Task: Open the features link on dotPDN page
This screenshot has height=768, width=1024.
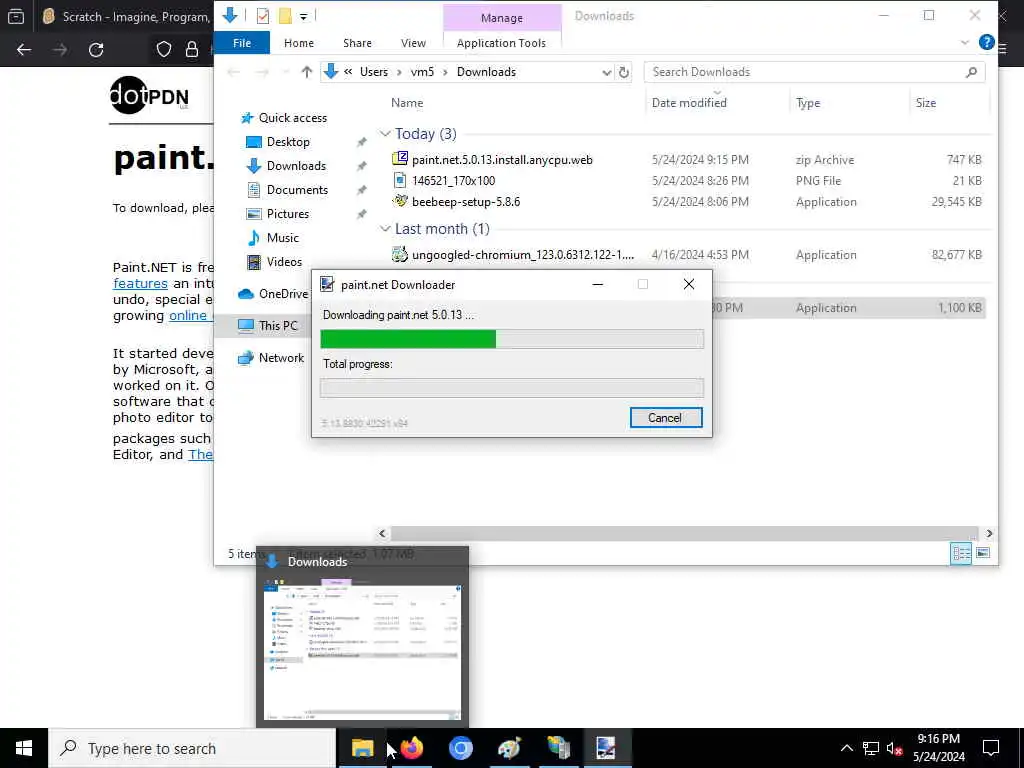Action: tap(140, 283)
